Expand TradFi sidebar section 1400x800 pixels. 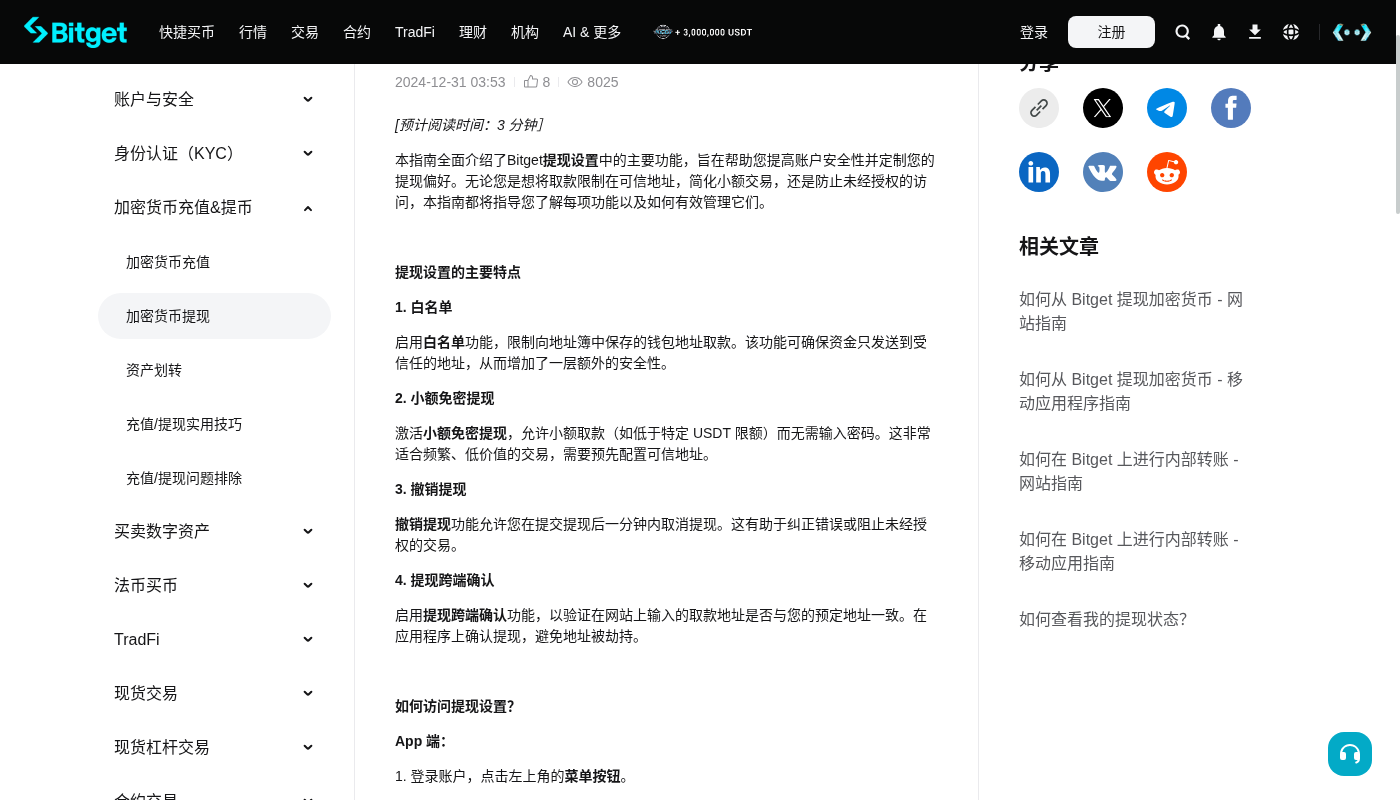click(214, 639)
